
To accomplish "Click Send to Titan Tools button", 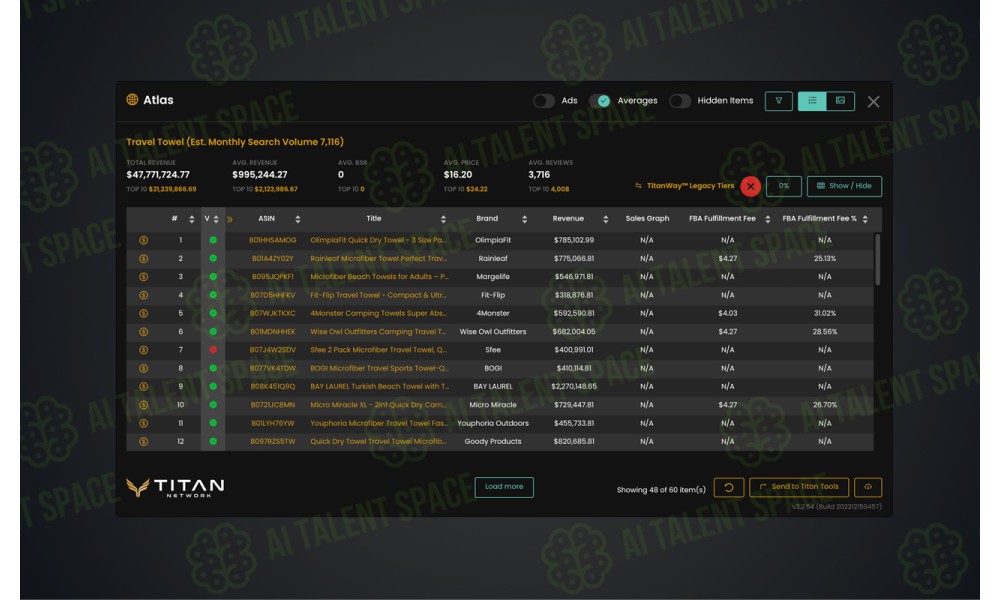I will [799, 487].
